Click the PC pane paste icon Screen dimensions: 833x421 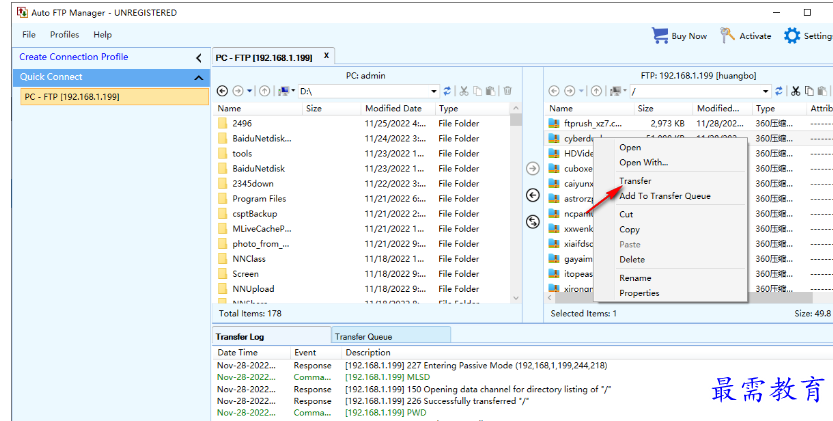pos(491,91)
